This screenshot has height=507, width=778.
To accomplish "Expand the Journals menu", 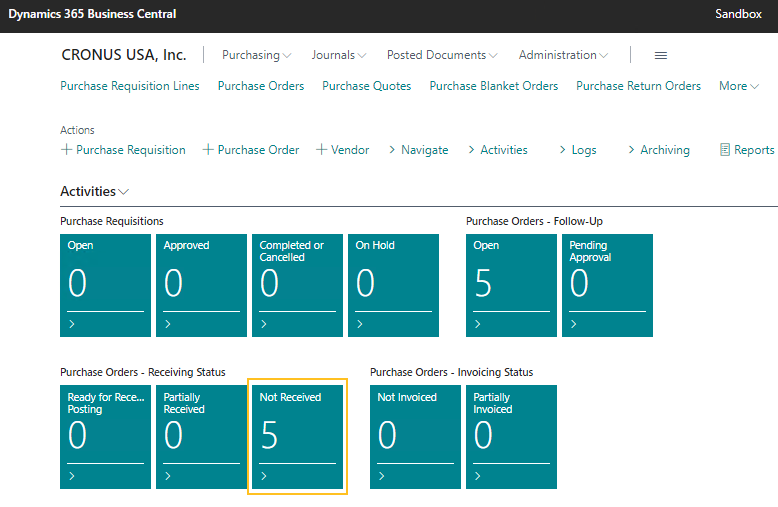I will 339,56.
